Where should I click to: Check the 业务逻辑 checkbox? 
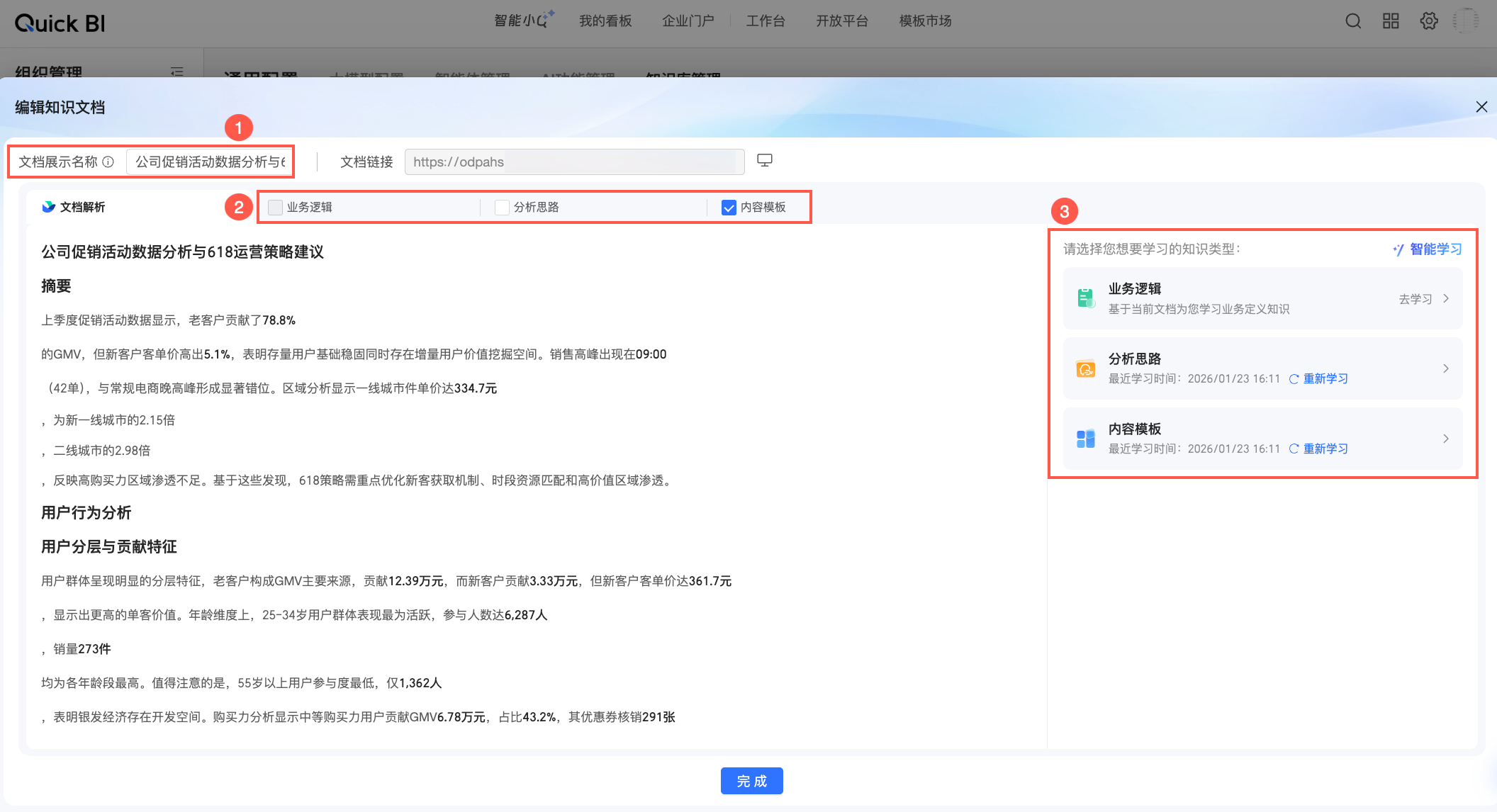[x=276, y=207]
